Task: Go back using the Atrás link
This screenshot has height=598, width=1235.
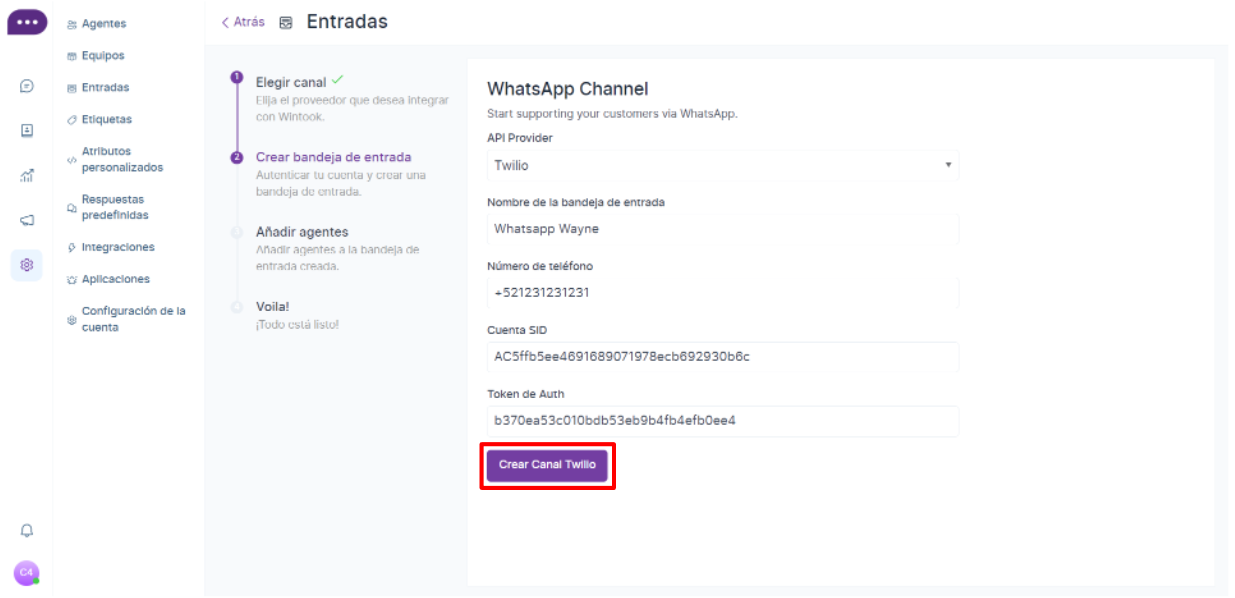Action: [243, 22]
